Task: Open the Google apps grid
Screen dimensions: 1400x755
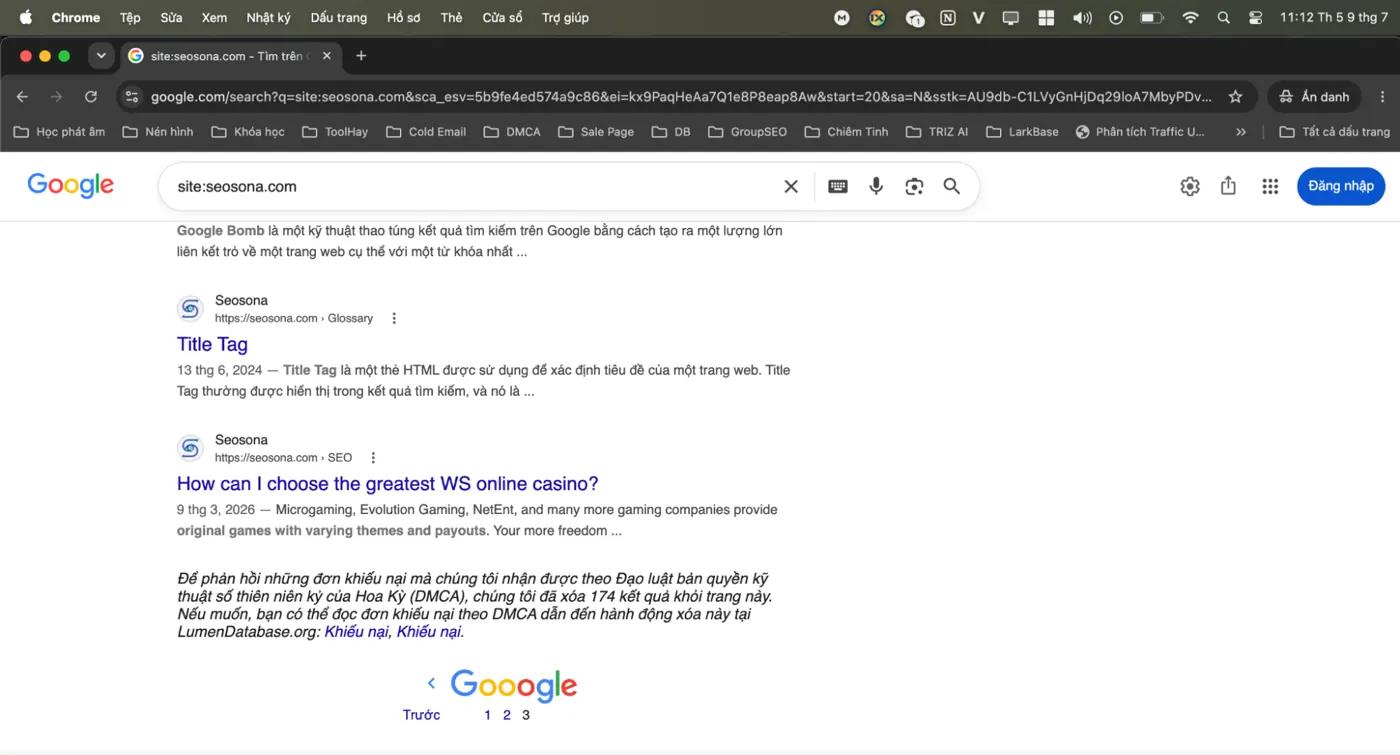Action: pos(1270,186)
